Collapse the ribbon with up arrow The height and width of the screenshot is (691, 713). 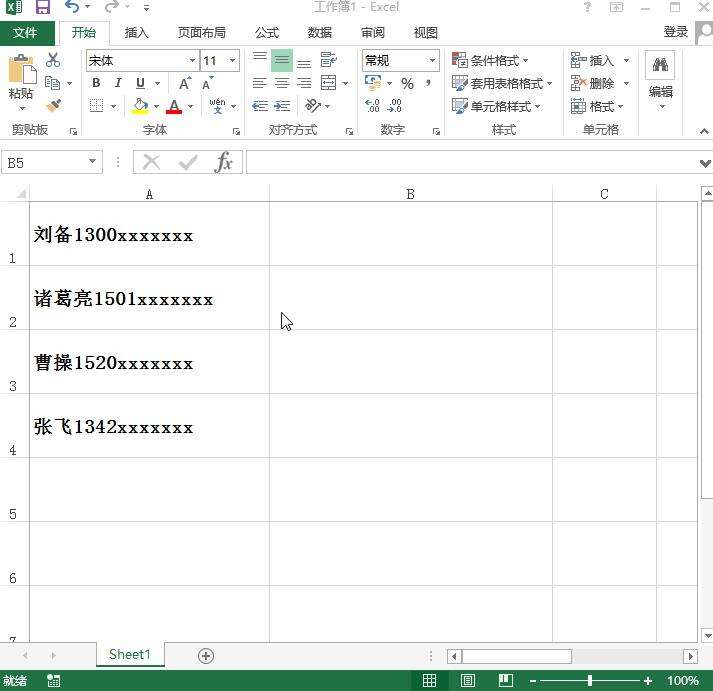(x=704, y=131)
